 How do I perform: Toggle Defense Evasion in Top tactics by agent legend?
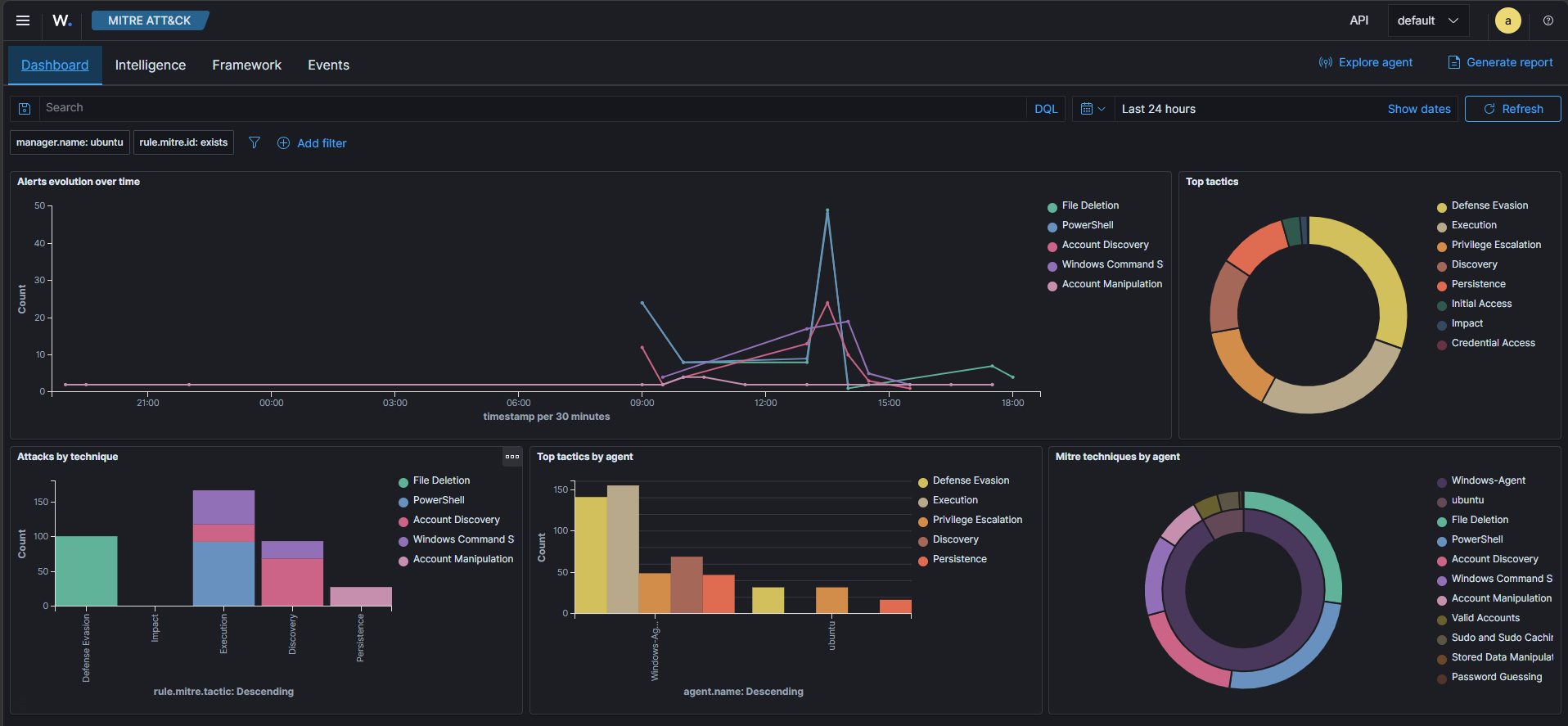[970, 480]
